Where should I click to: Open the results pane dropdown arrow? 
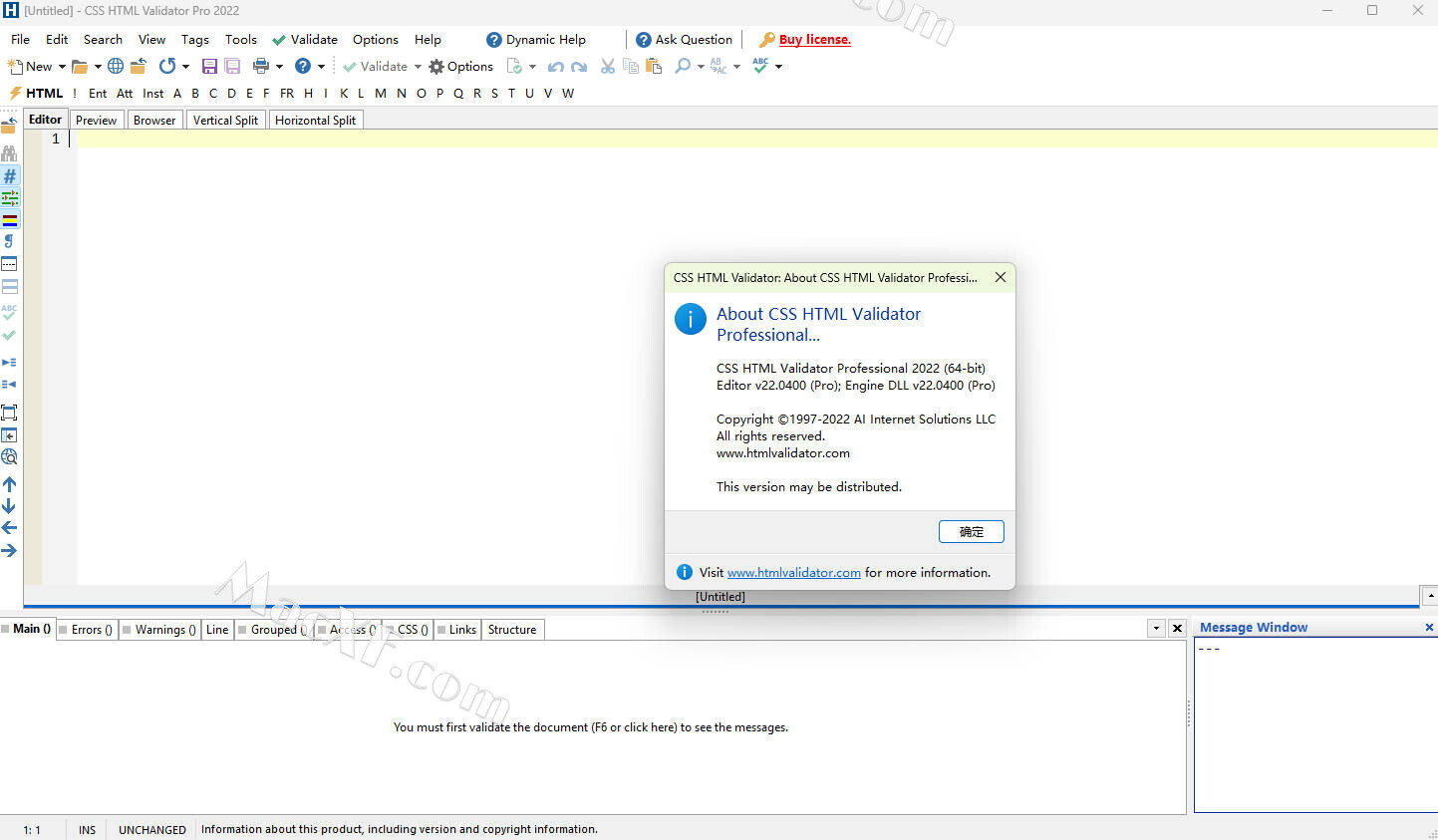click(x=1156, y=629)
